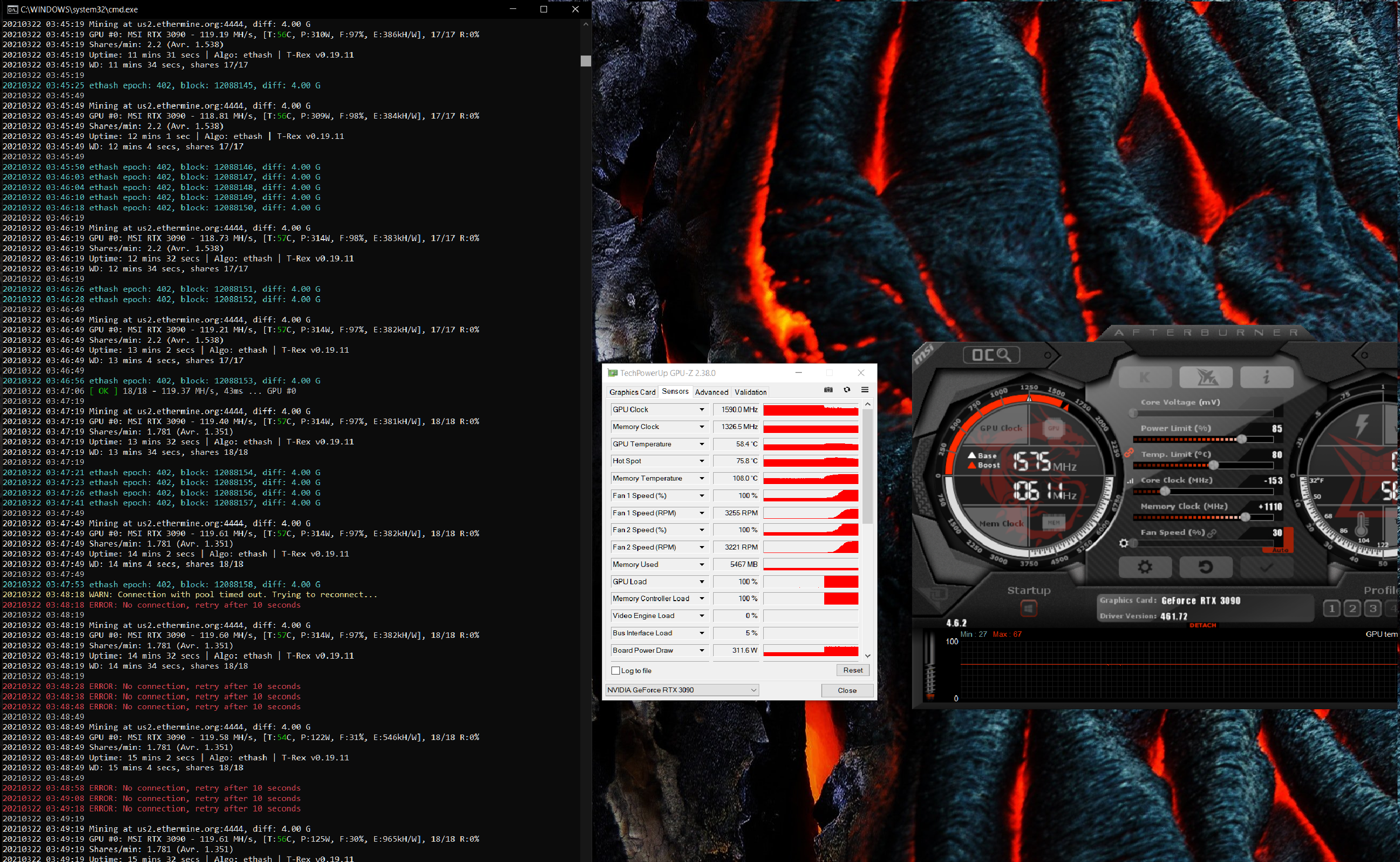Viewport: 1400px width, 862px height.
Task: Expand the Fan 1 Speed (%) dropdown
Action: coord(702,496)
